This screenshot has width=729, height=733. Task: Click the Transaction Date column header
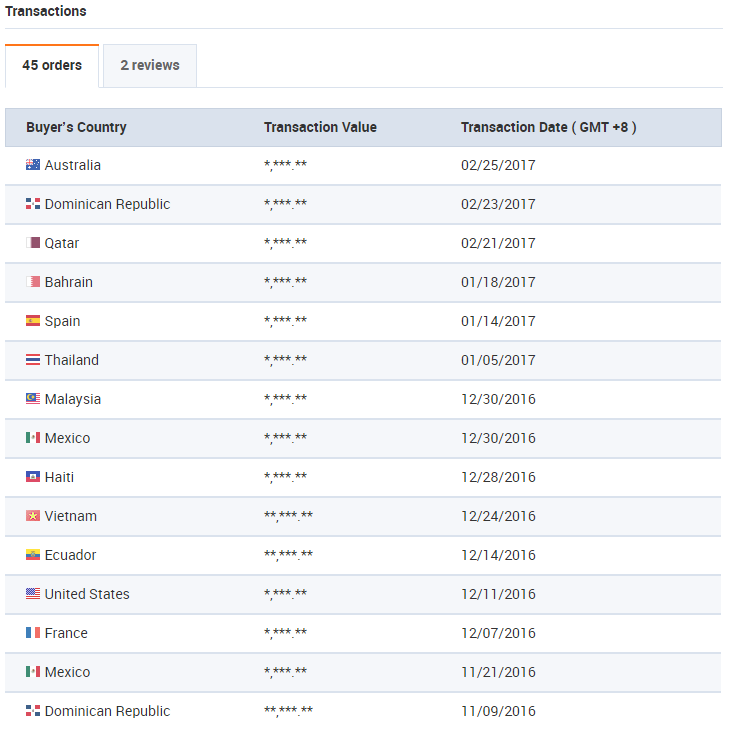point(548,128)
